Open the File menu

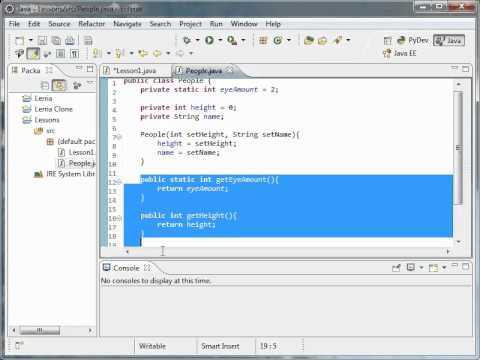pyautogui.click(x=14, y=24)
